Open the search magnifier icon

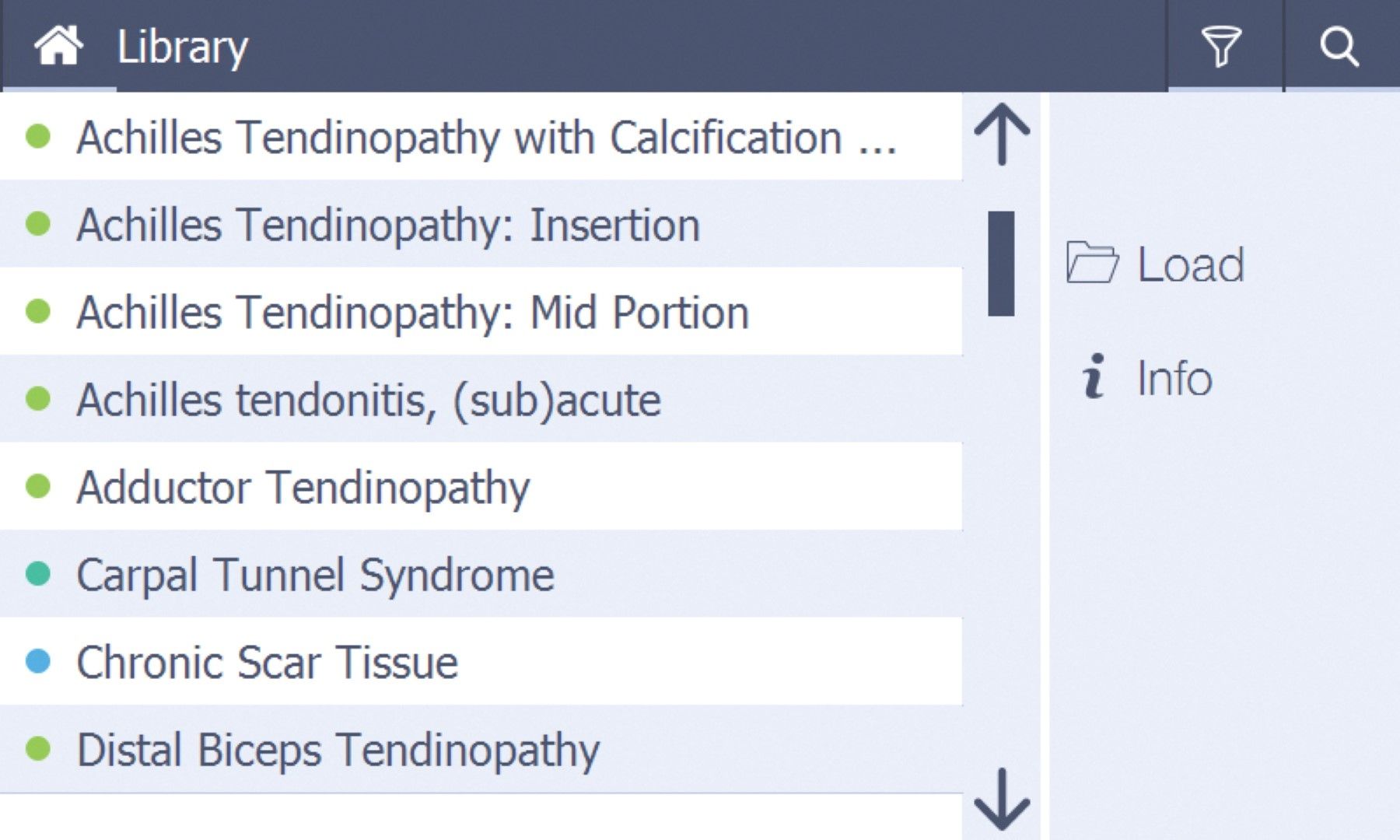(x=1339, y=47)
